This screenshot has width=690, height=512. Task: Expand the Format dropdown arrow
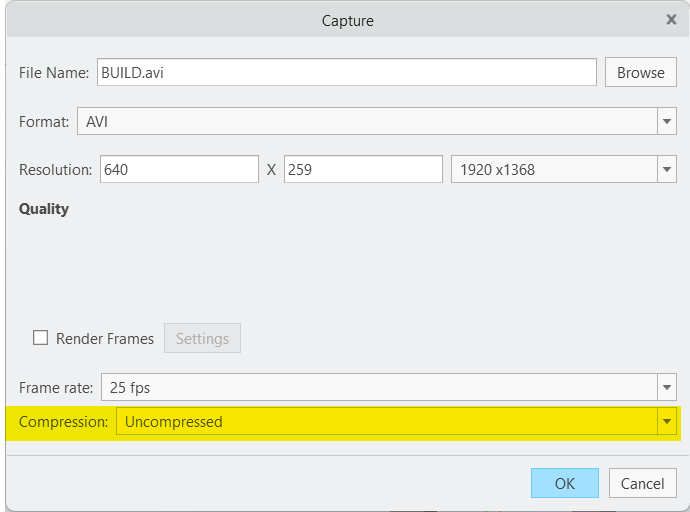tap(667, 122)
